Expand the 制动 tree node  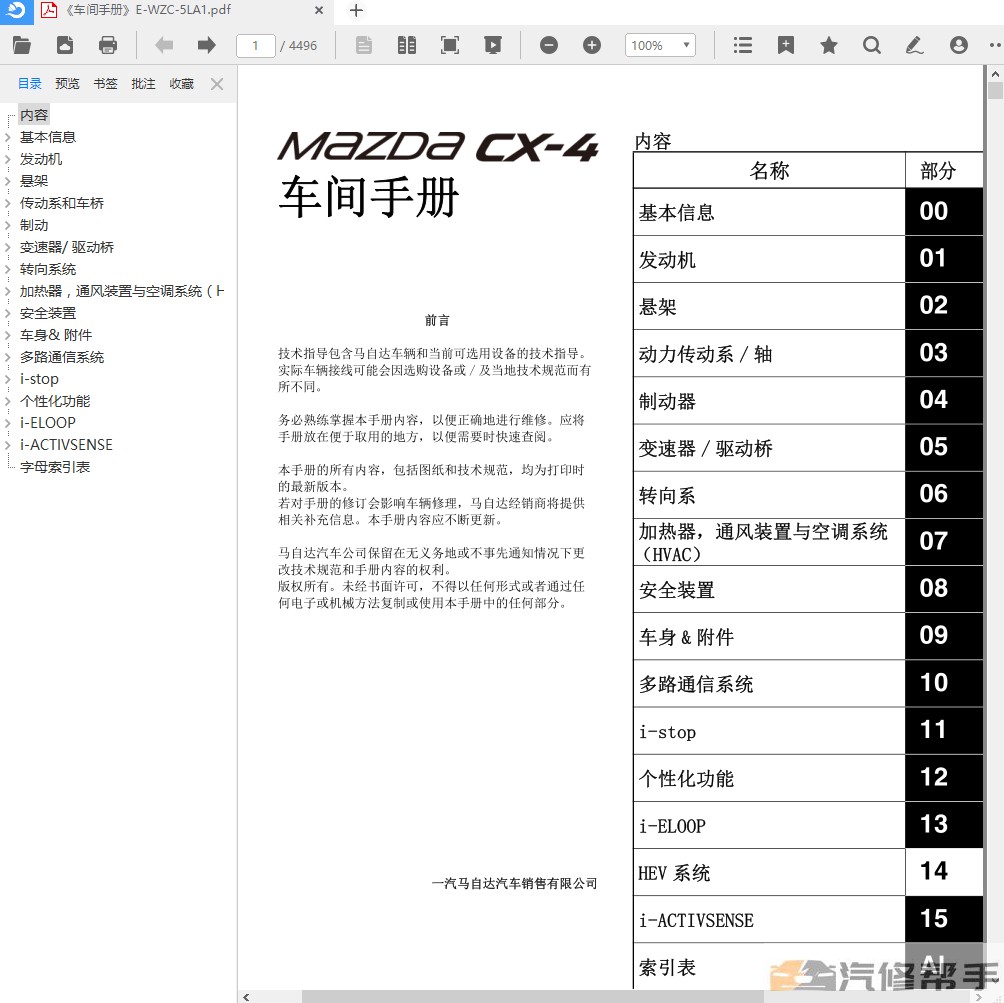8,225
